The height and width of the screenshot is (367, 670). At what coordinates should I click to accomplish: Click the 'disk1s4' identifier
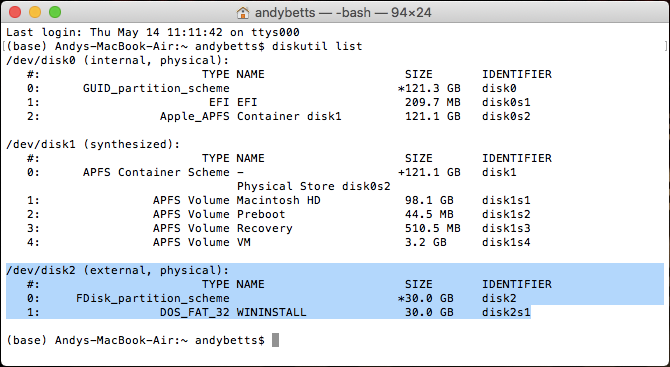(506, 242)
